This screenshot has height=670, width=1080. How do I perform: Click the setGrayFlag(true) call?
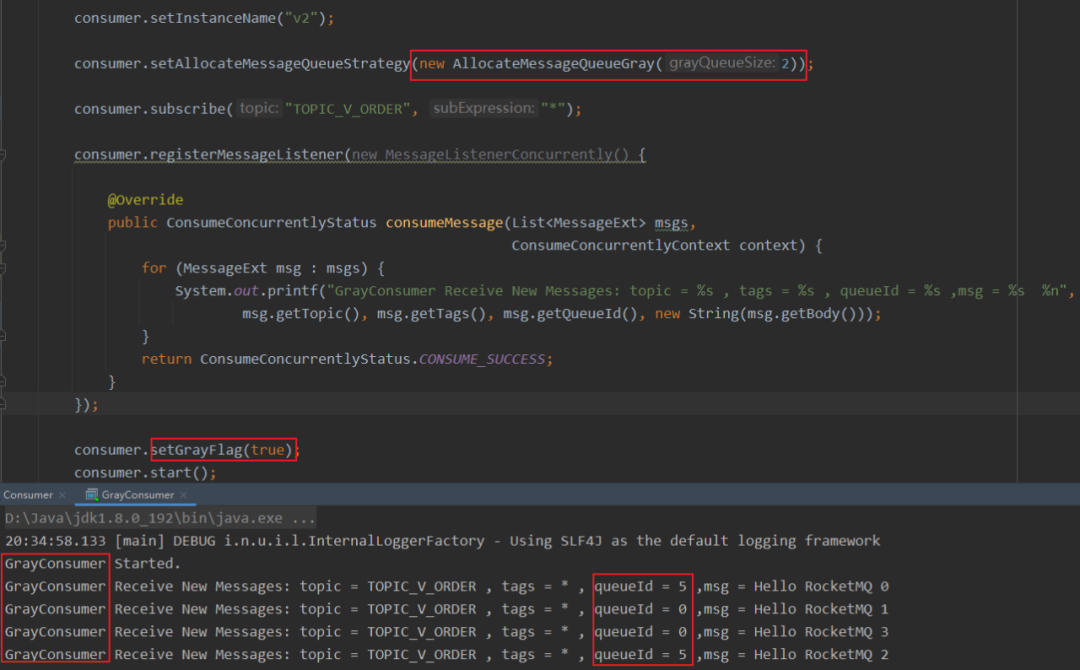click(x=221, y=450)
